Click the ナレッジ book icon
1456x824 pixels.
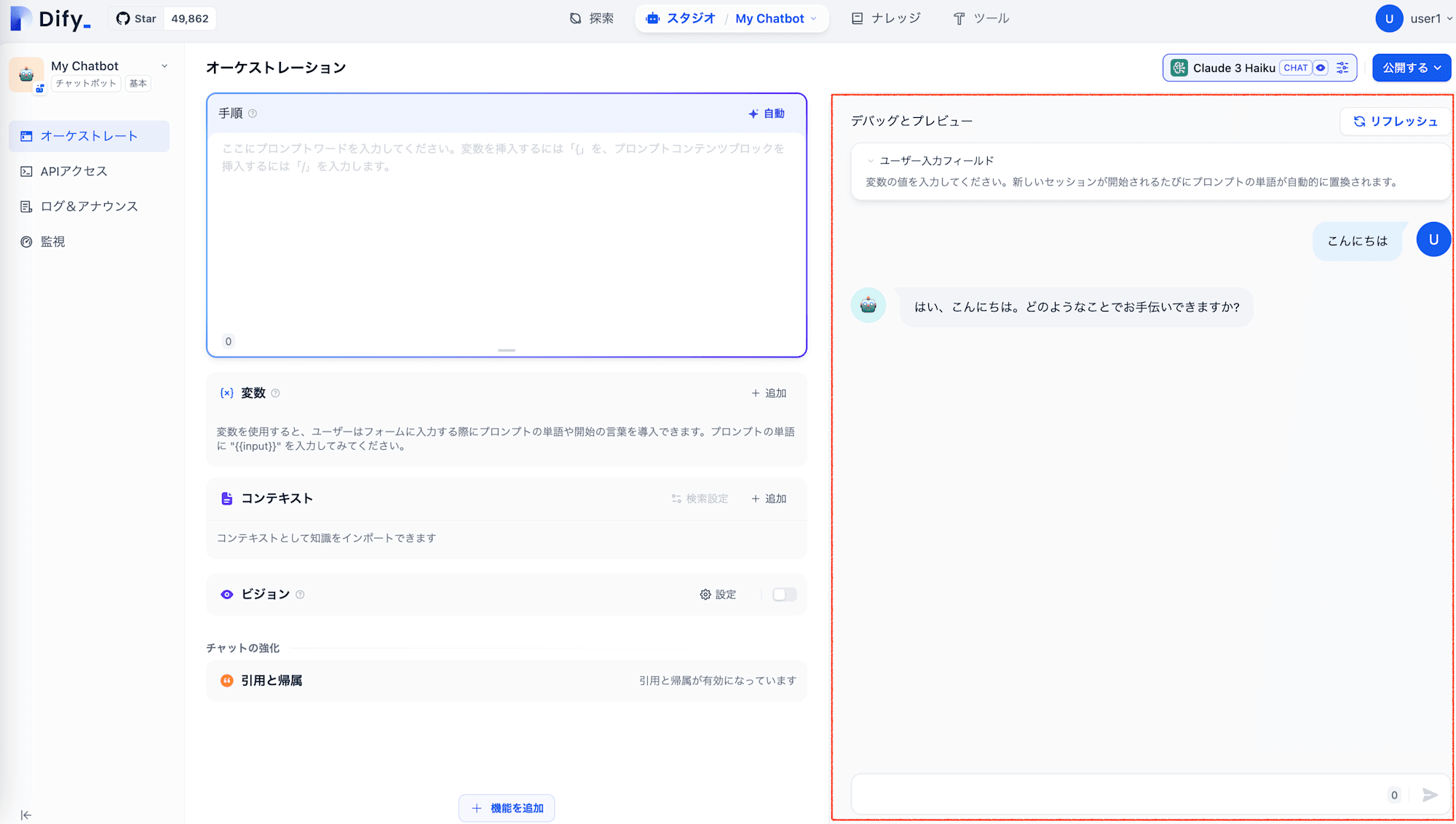coord(857,18)
